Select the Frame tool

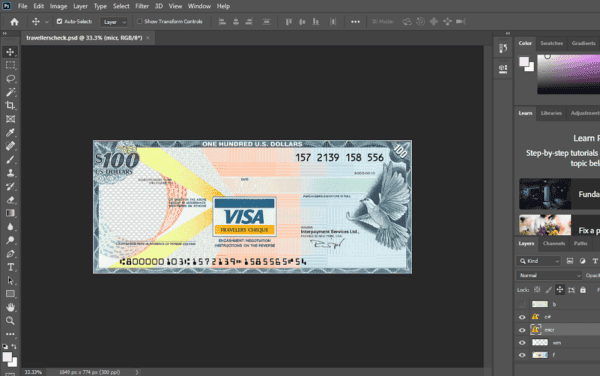10,119
